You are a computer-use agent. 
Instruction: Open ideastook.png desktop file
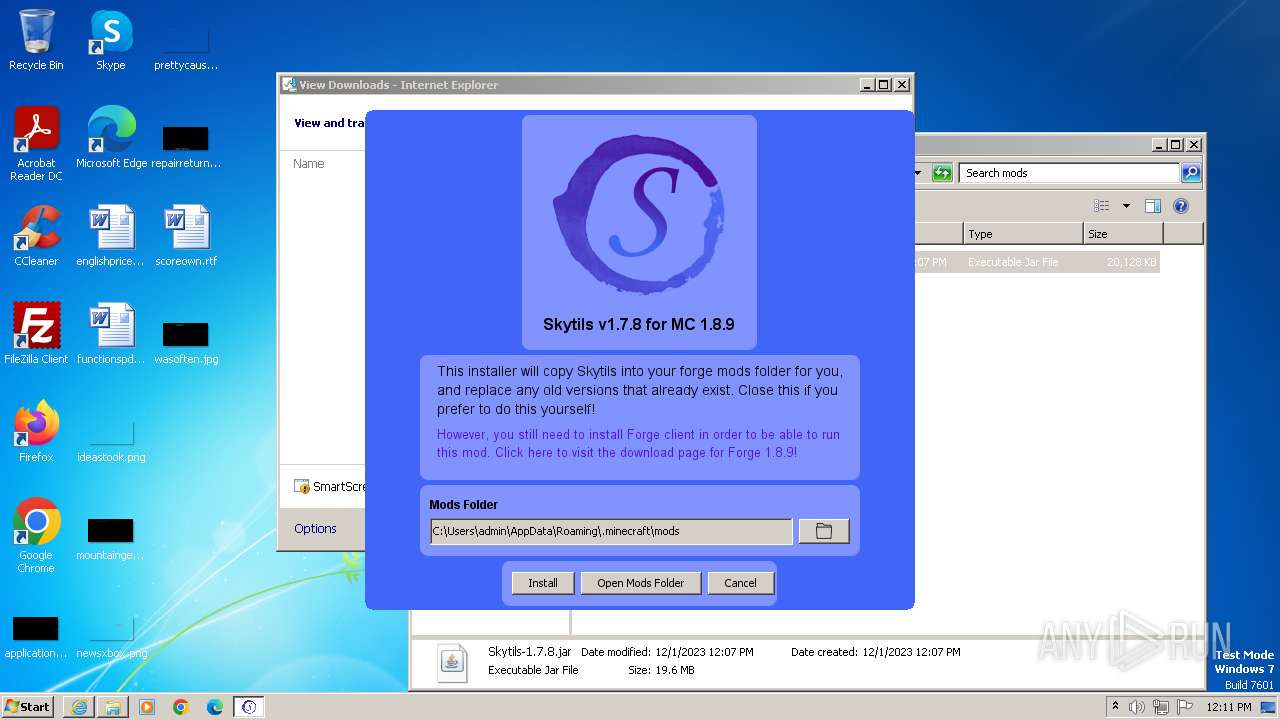coord(111,440)
